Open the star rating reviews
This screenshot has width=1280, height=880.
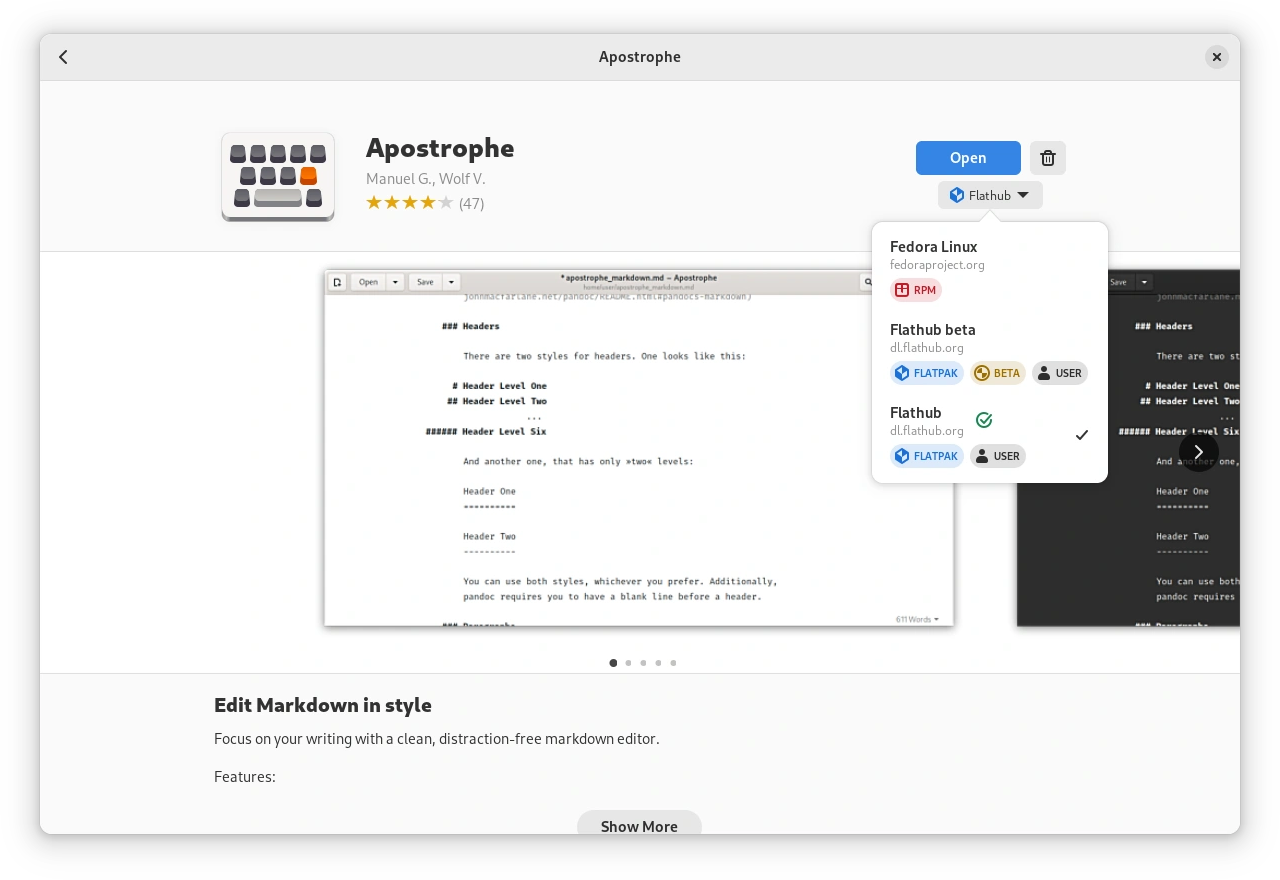point(410,203)
